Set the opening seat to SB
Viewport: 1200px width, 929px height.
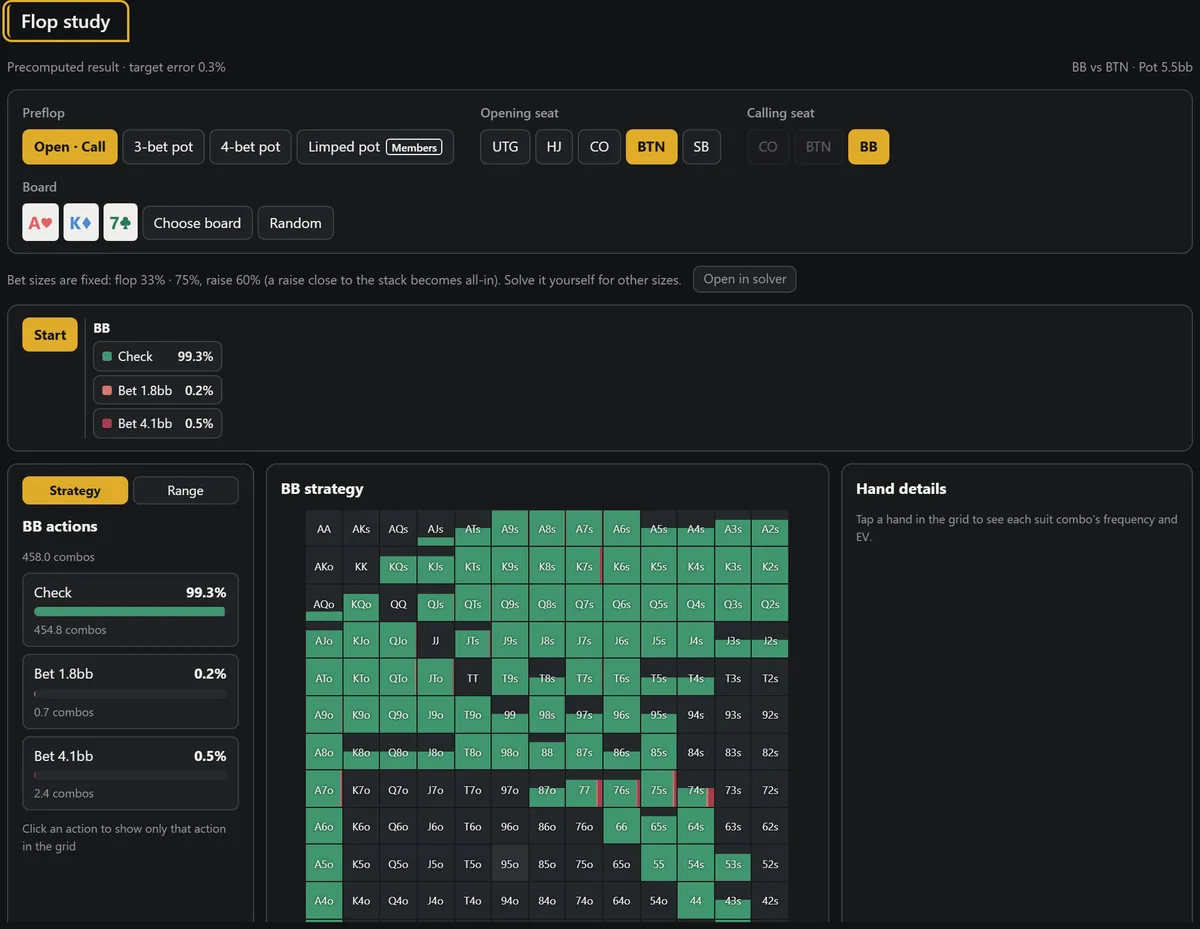click(x=701, y=147)
